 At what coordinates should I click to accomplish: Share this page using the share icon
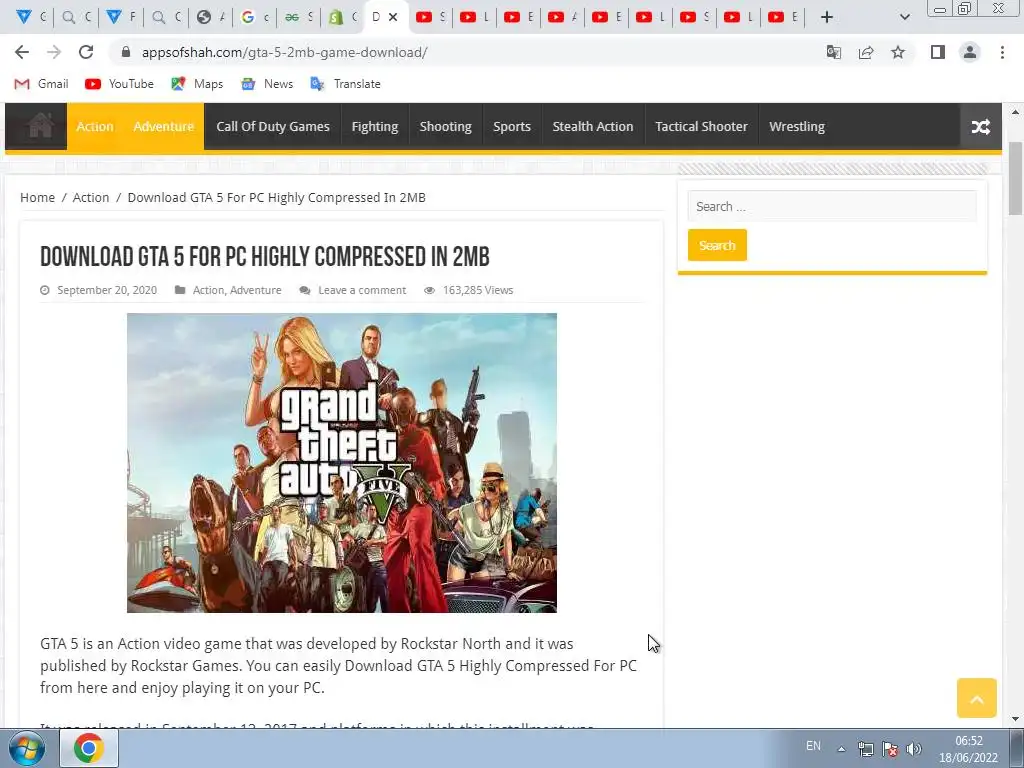click(866, 52)
